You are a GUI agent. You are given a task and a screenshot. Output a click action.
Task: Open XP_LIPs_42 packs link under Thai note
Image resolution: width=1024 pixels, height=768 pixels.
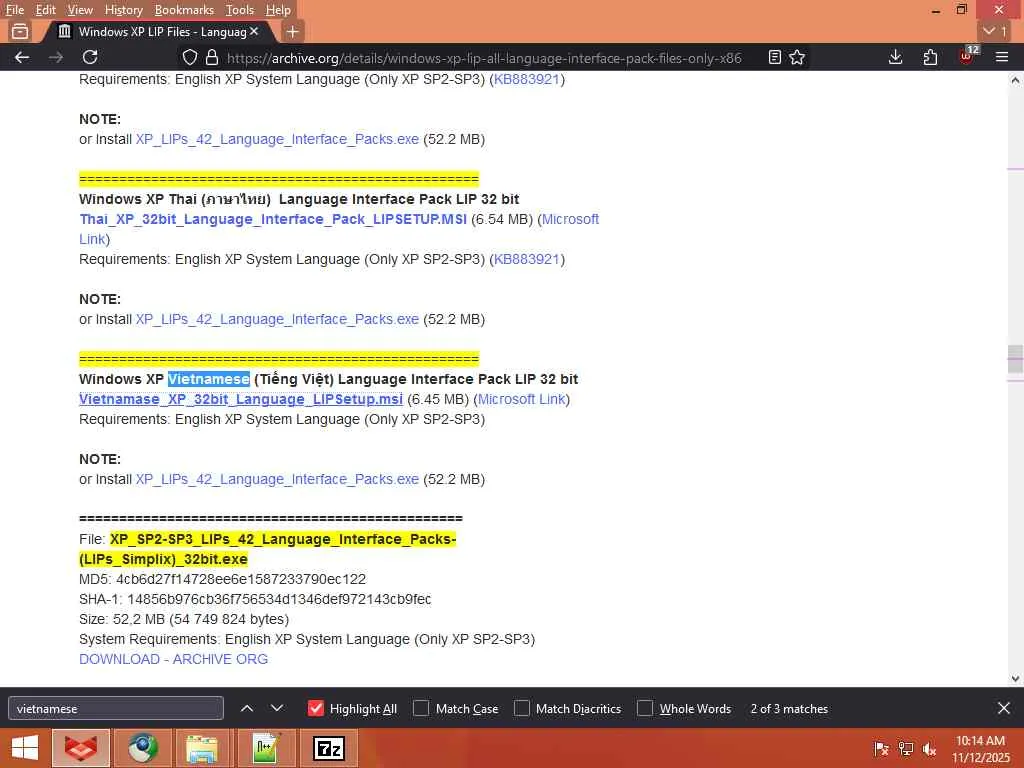click(x=277, y=319)
